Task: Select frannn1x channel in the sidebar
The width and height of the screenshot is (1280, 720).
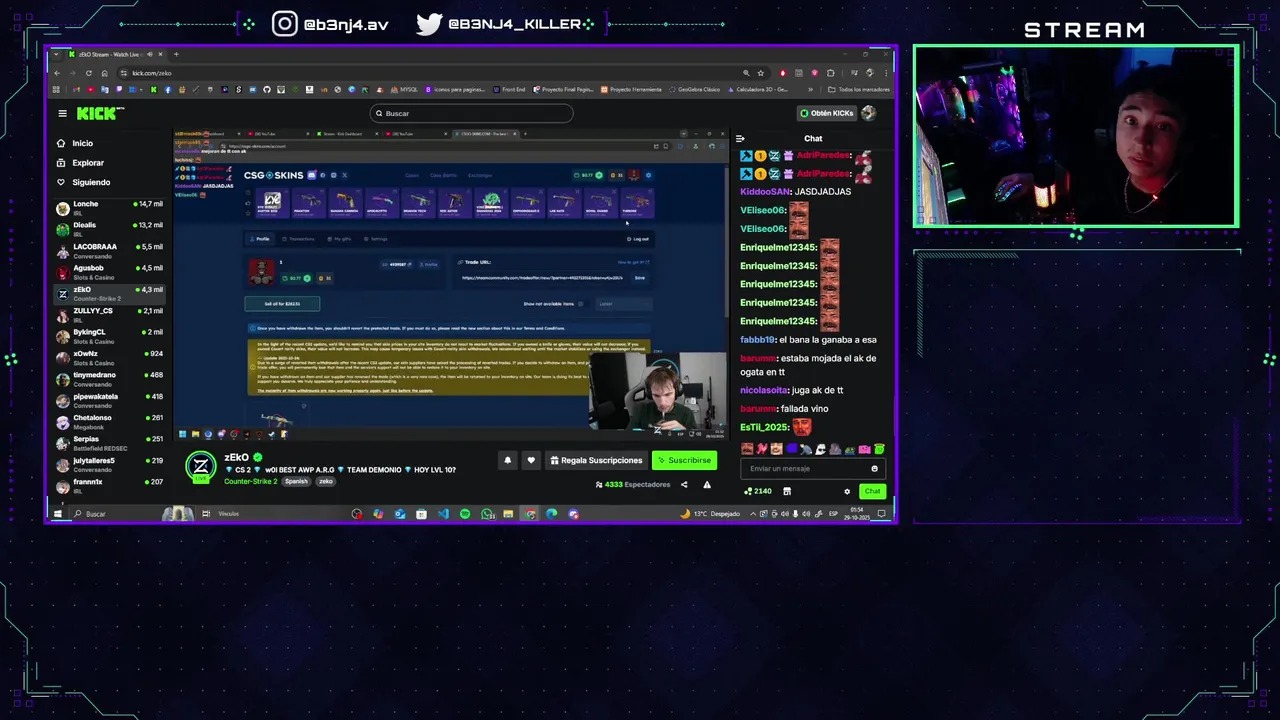Action: 109,485
